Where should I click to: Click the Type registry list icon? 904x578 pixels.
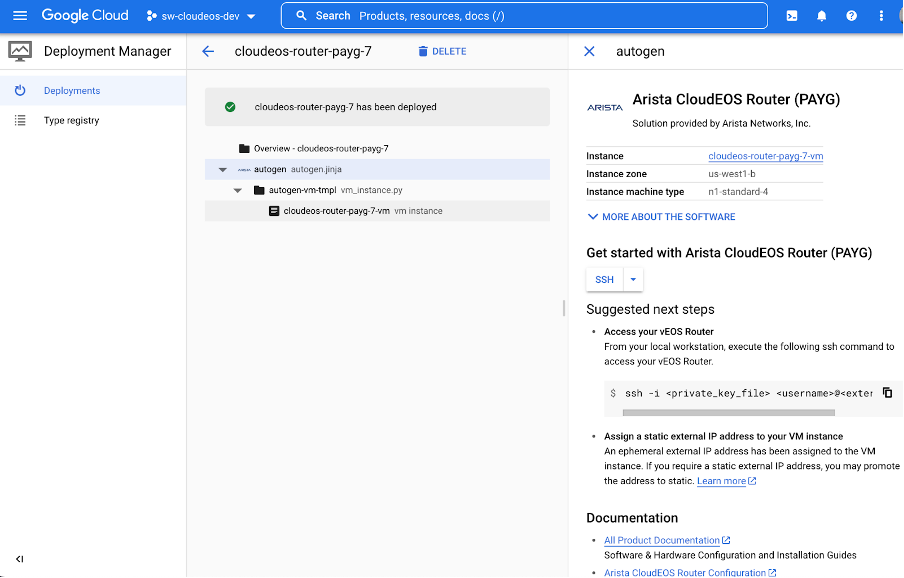pos(20,120)
